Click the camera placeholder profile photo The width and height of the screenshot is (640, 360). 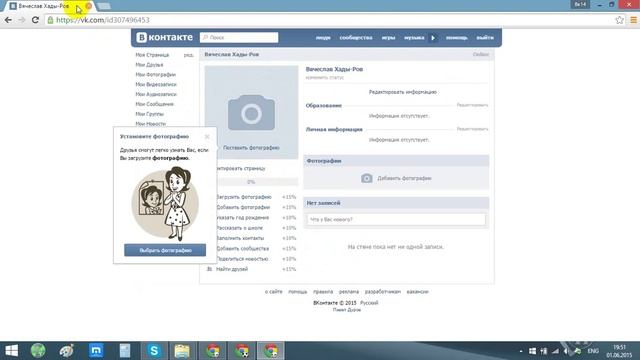[251, 112]
